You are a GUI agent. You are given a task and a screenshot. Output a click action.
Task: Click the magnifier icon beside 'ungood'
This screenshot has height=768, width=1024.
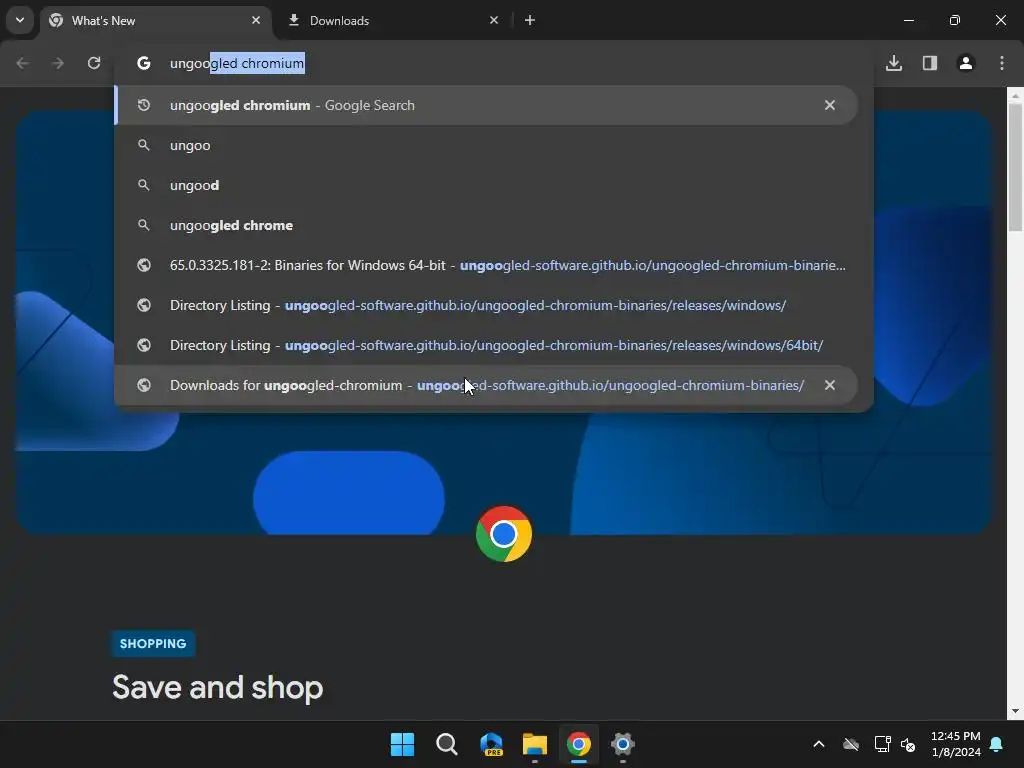point(144,185)
